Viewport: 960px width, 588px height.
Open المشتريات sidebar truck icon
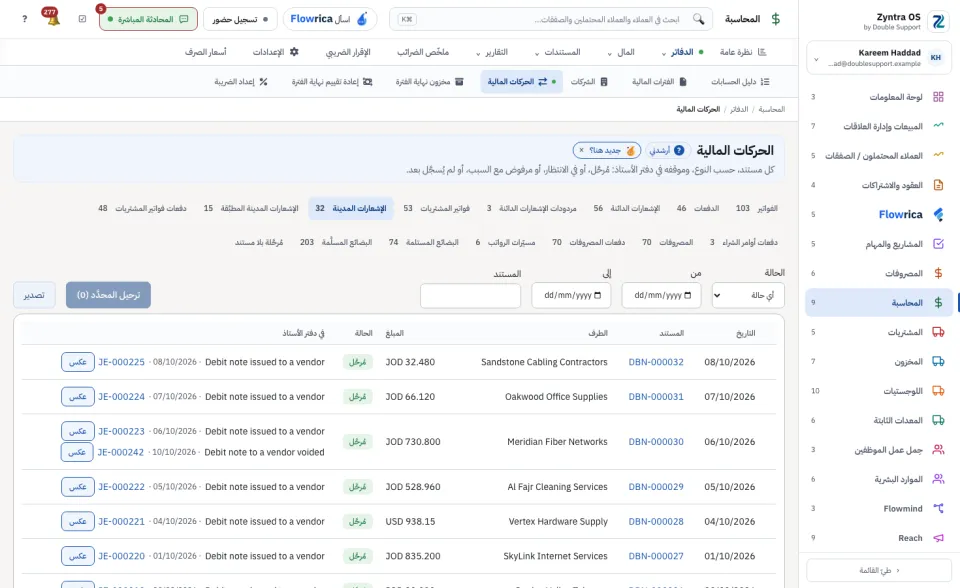(938, 332)
